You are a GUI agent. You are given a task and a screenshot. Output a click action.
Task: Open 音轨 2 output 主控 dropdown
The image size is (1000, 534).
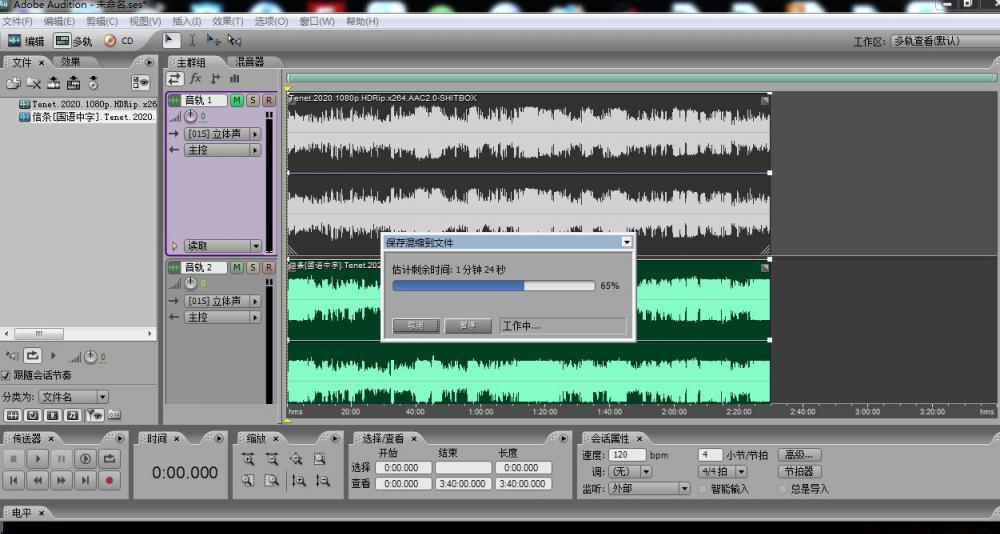[x=223, y=317]
